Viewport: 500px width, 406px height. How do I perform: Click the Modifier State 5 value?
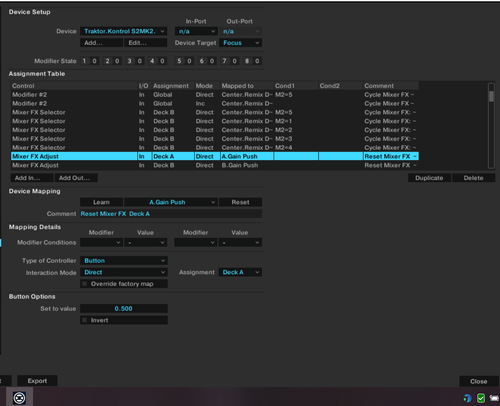pos(189,61)
